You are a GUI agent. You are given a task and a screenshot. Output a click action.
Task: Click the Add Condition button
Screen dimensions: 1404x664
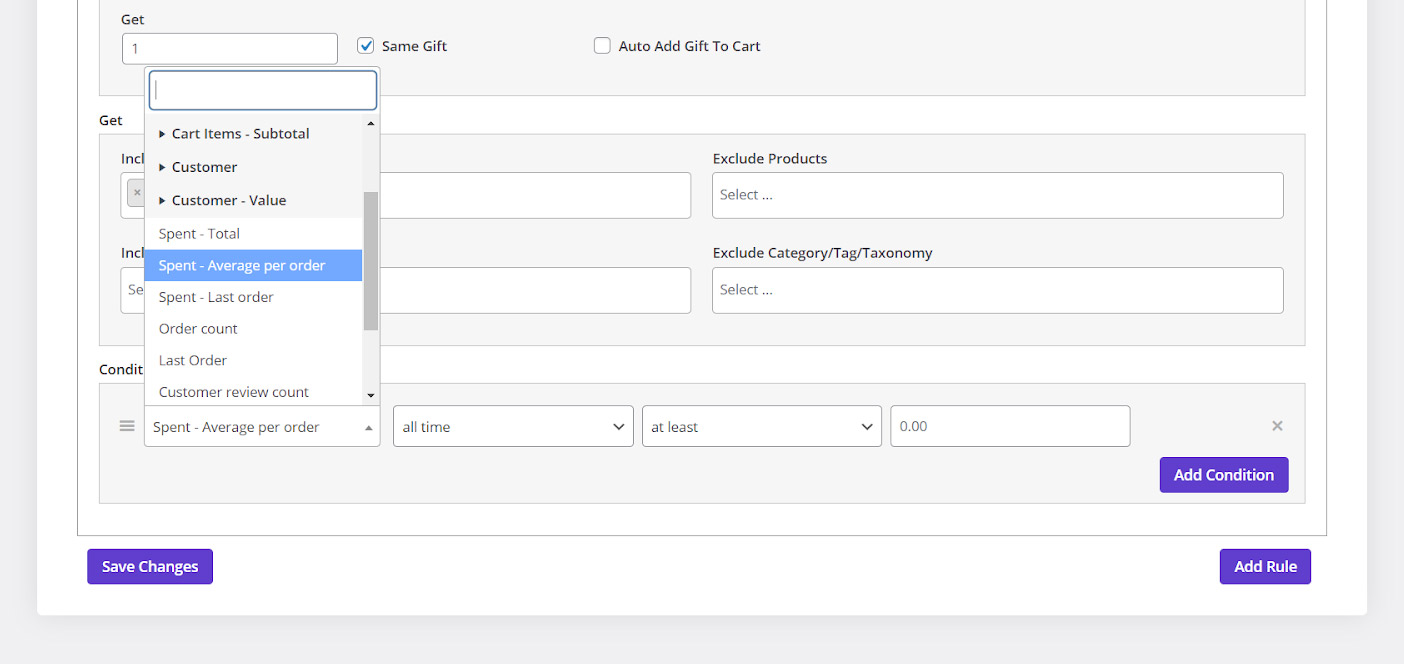(1223, 475)
